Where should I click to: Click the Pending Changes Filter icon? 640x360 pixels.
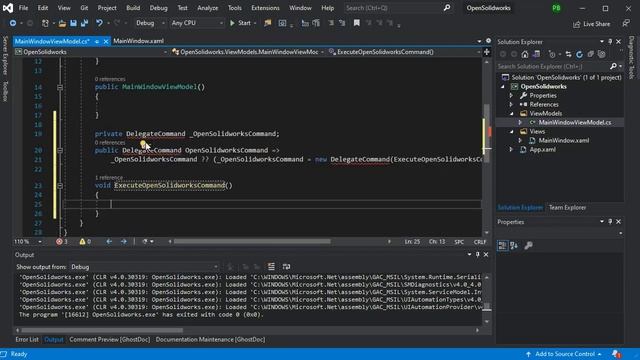(552, 54)
